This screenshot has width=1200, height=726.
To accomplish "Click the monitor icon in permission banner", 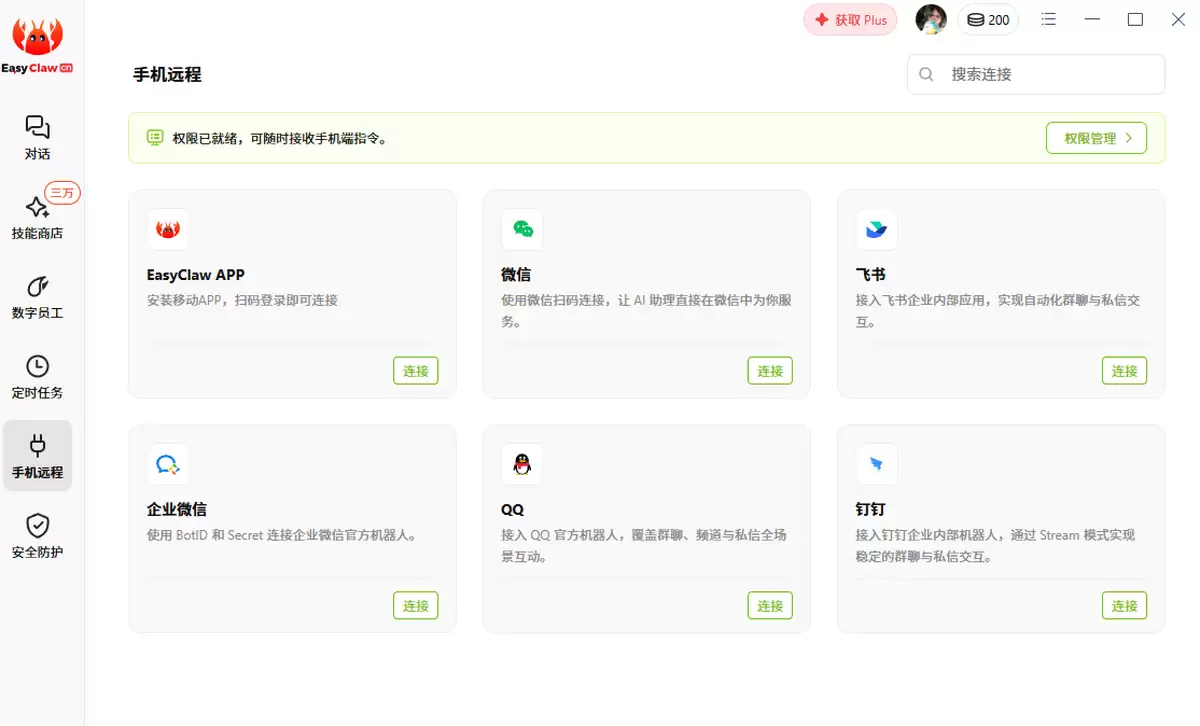I will point(155,138).
